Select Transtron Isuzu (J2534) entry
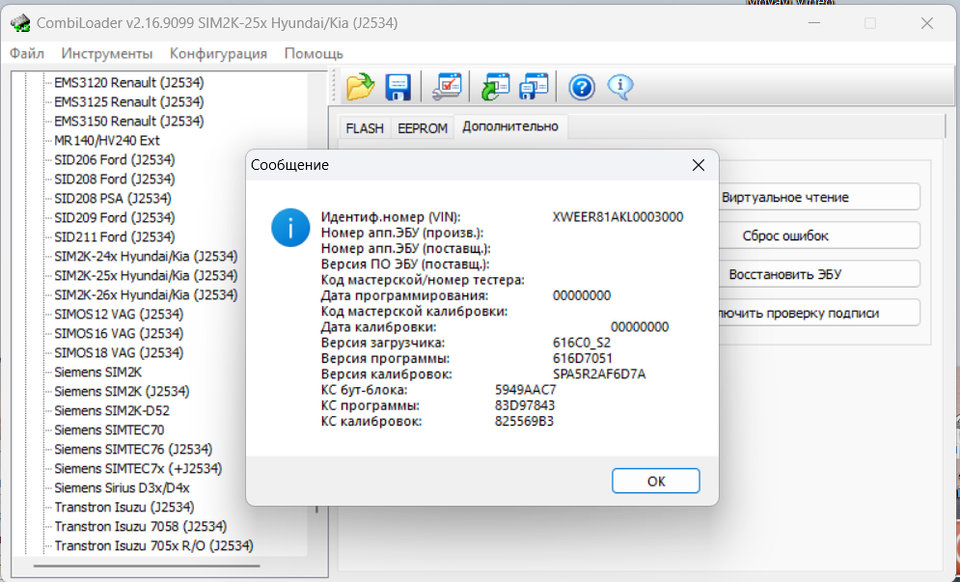The height and width of the screenshot is (582, 960). pos(124,507)
